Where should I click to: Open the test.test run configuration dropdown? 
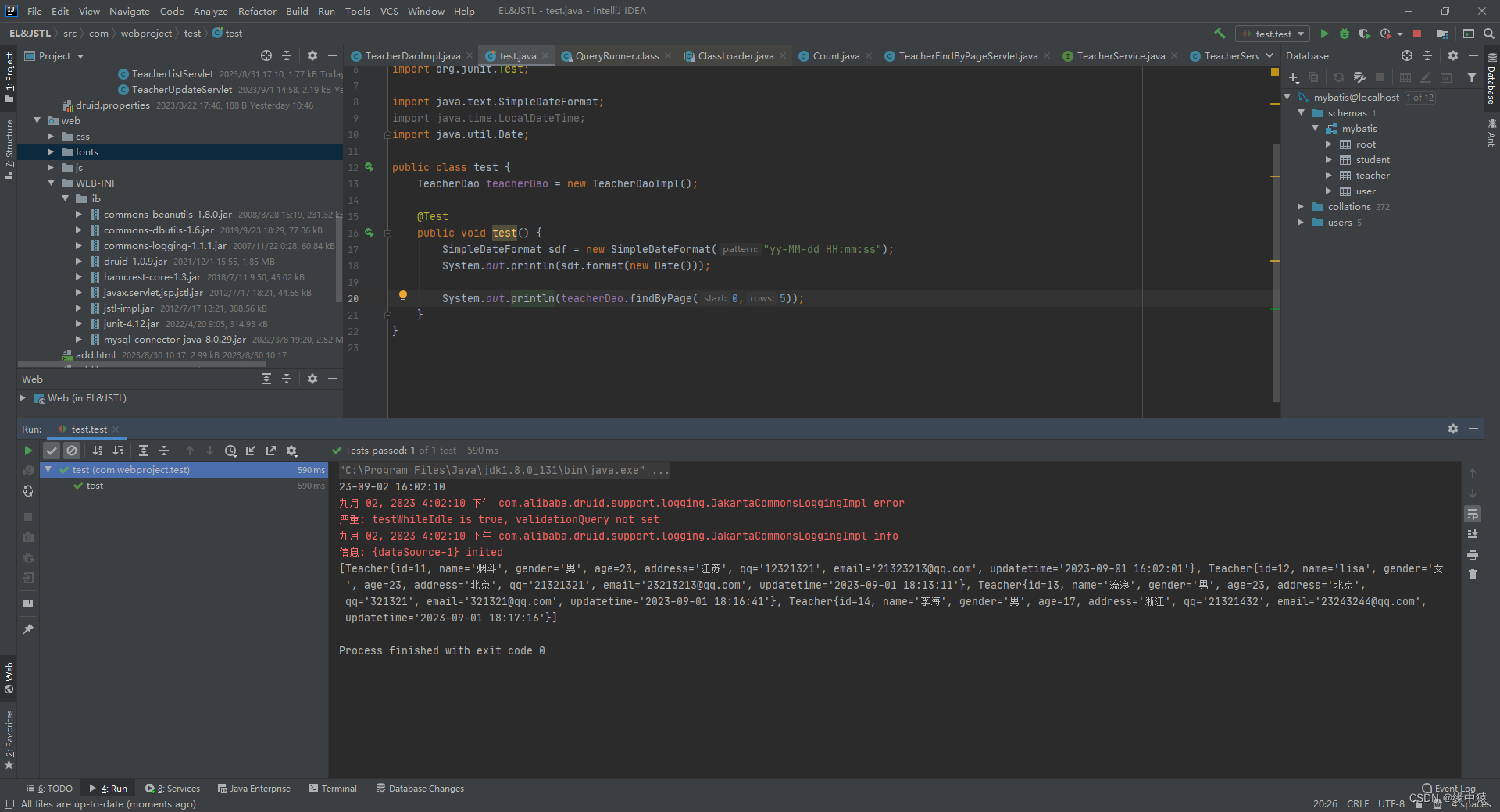point(1272,34)
